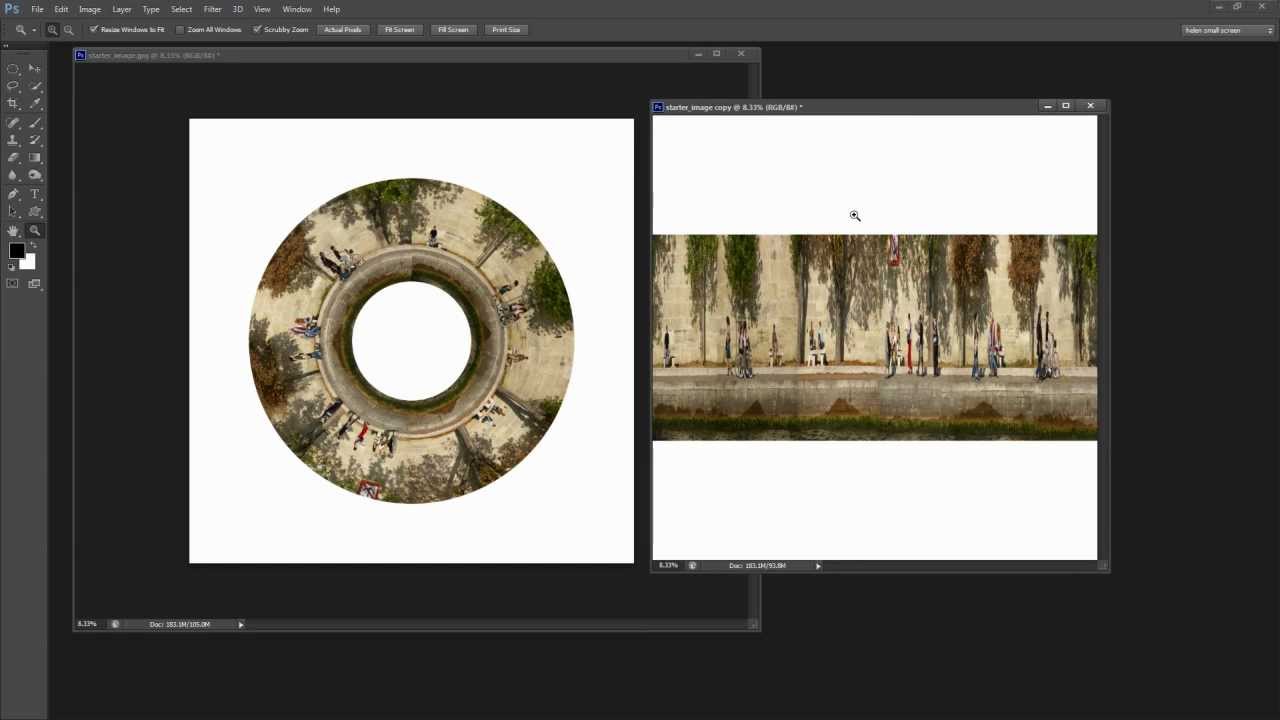Select the Healing Brush tool
This screenshot has height=720, width=1280.
click(x=13, y=122)
